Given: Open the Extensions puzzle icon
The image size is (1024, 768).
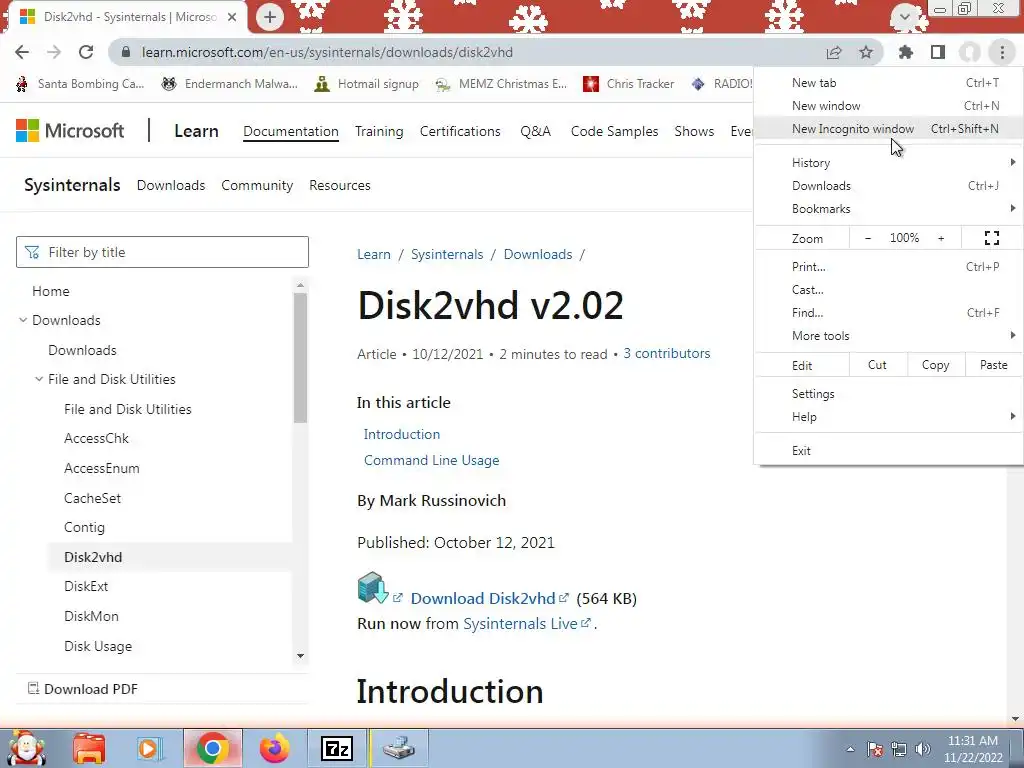Looking at the screenshot, I should [905, 52].
